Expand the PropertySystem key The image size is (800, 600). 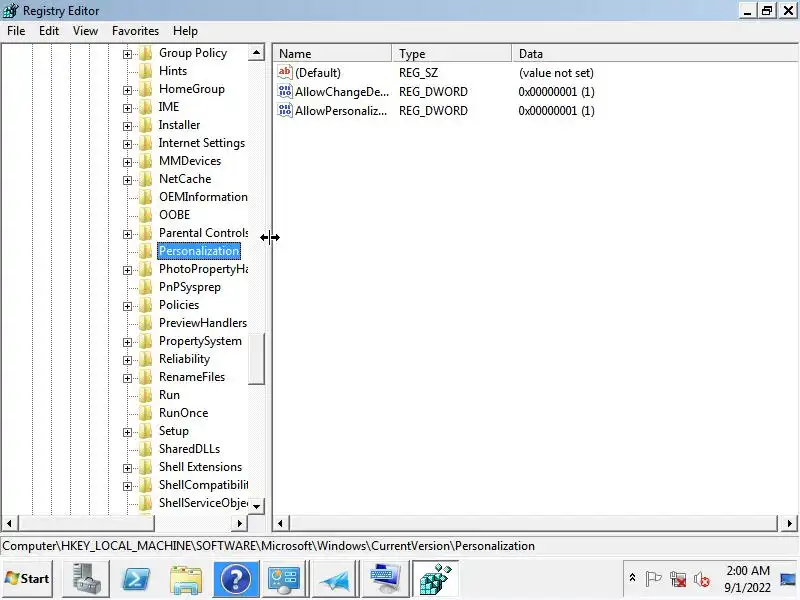click(128, 342)
